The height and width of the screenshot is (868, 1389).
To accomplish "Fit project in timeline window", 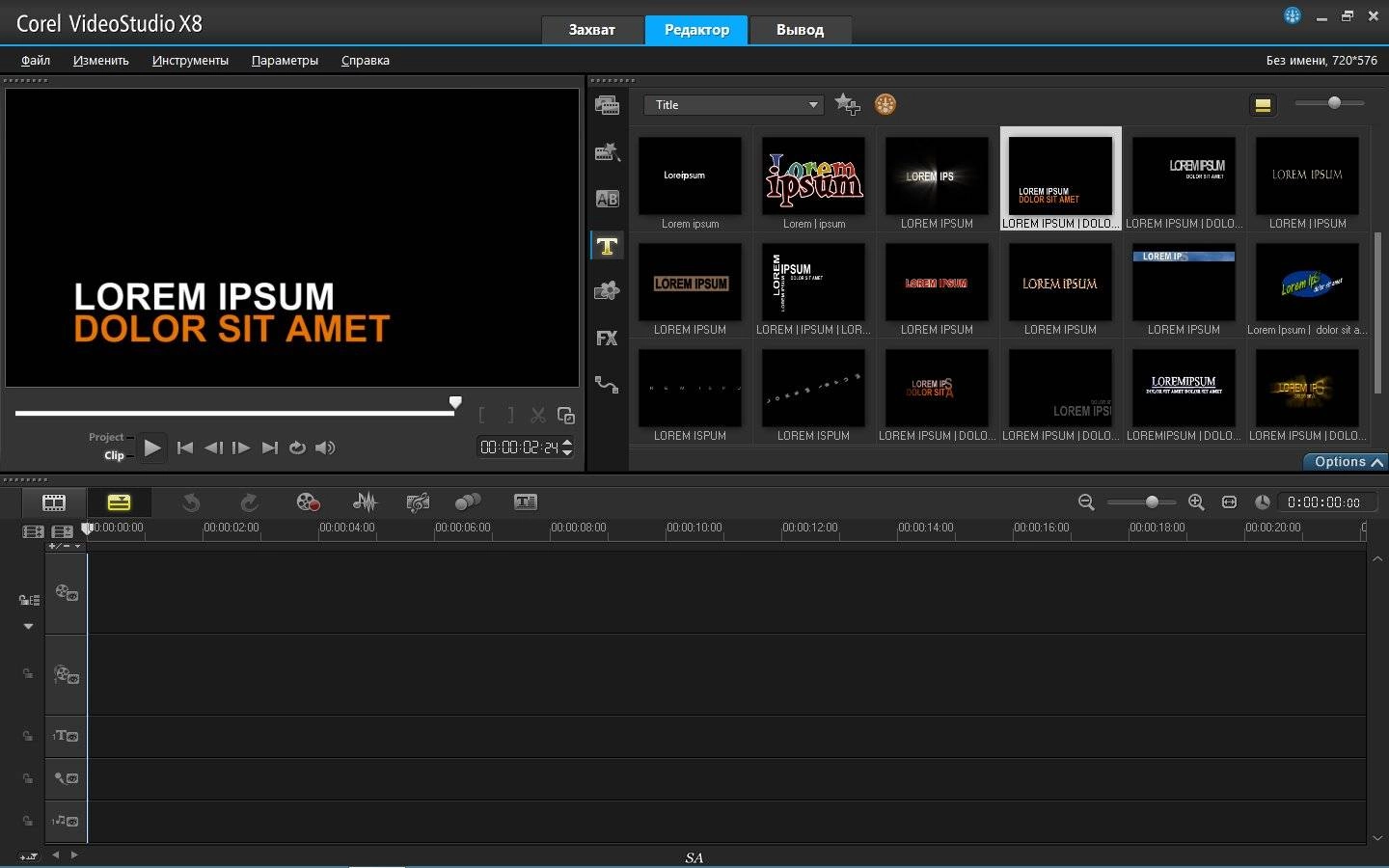I will 1229,502.
